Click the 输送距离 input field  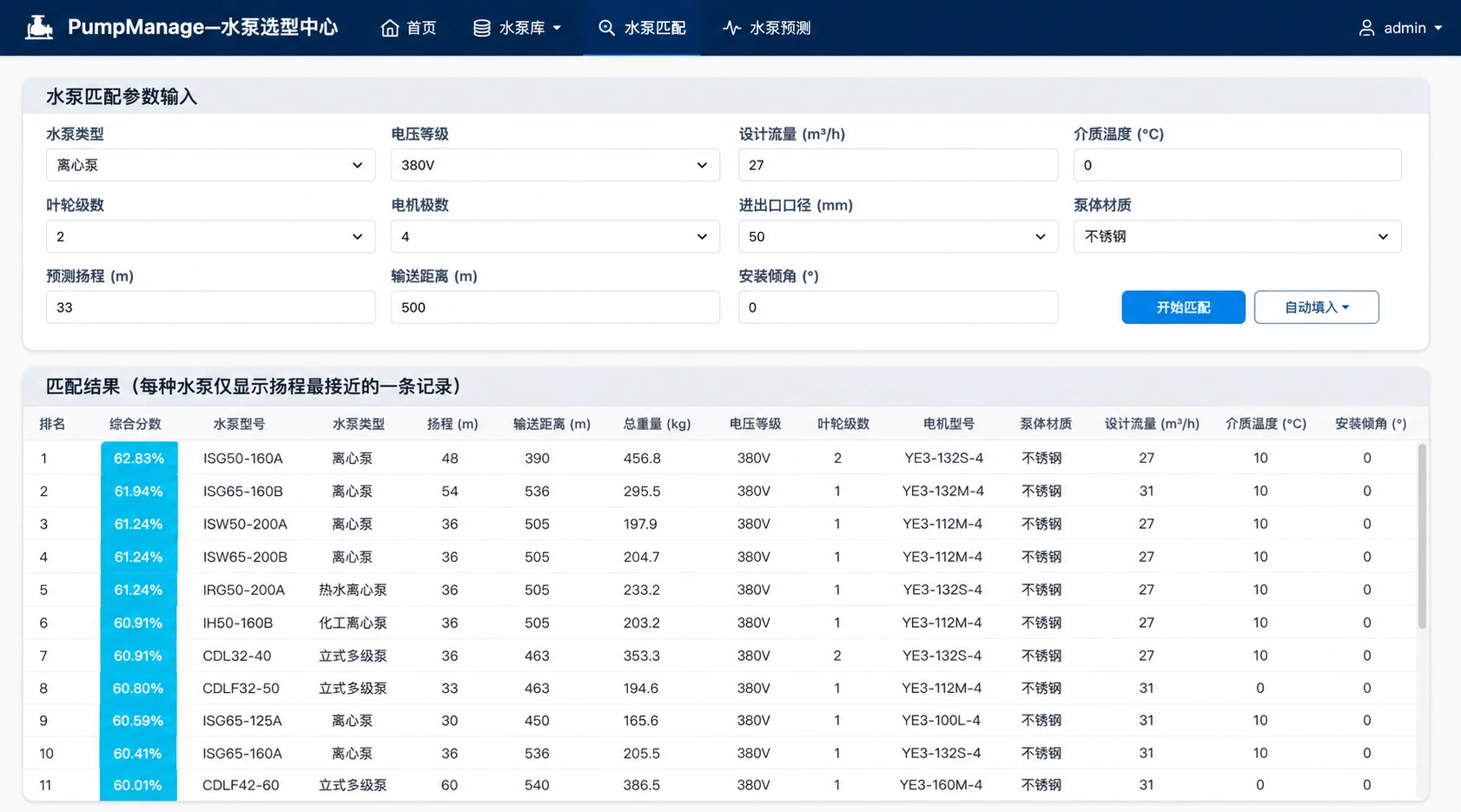(555, 307)
